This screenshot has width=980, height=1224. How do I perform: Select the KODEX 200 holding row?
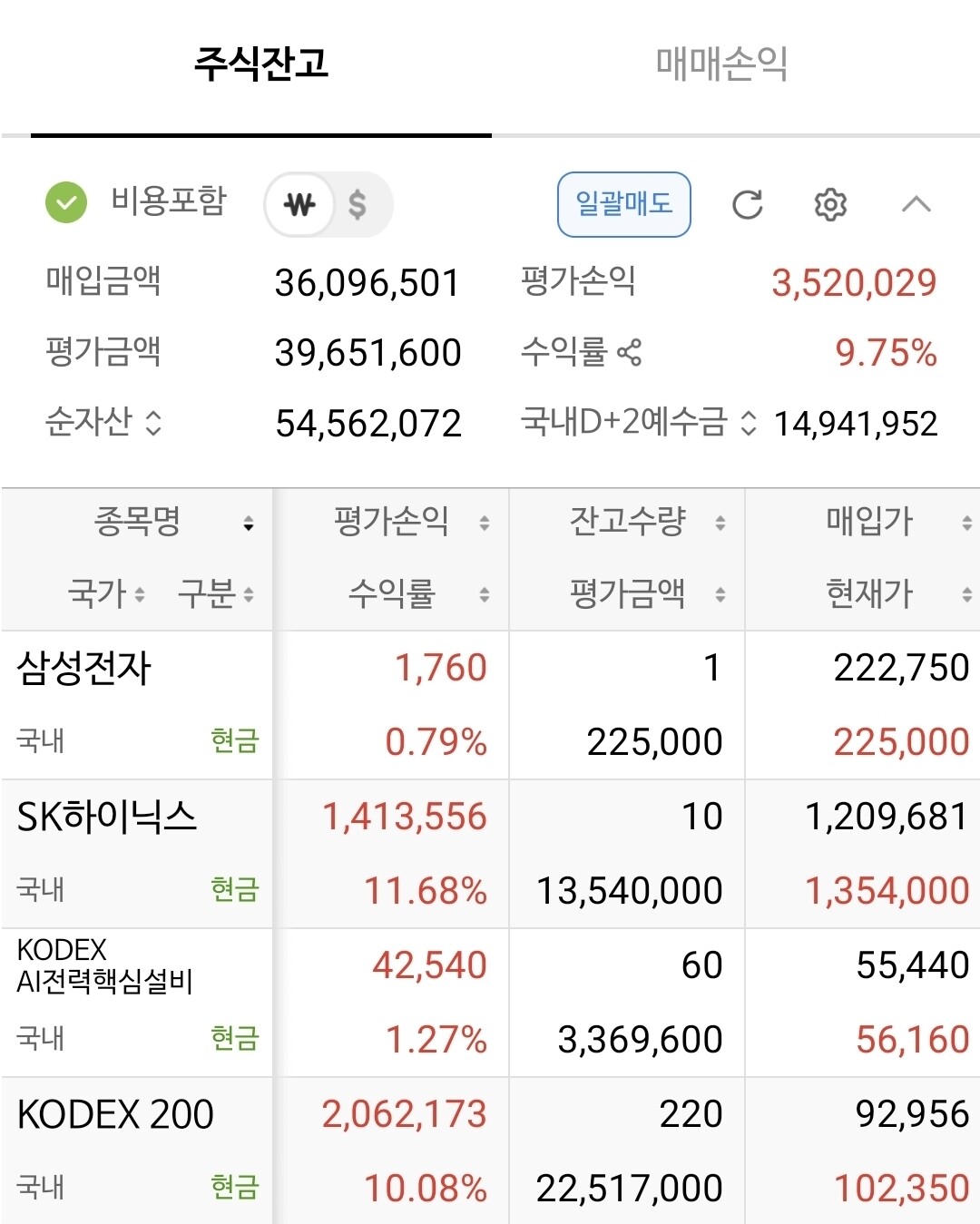[490, 1151]
